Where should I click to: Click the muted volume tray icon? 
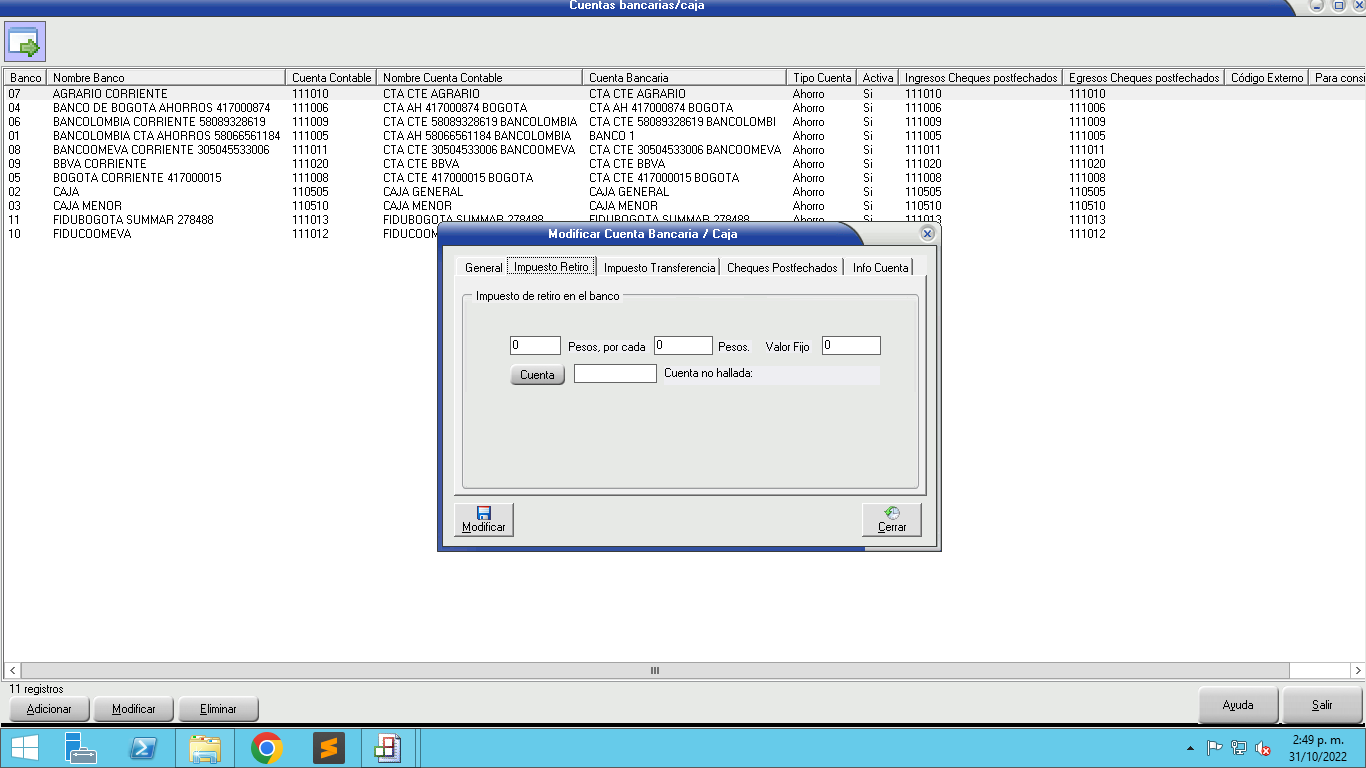pos(1263,748)
